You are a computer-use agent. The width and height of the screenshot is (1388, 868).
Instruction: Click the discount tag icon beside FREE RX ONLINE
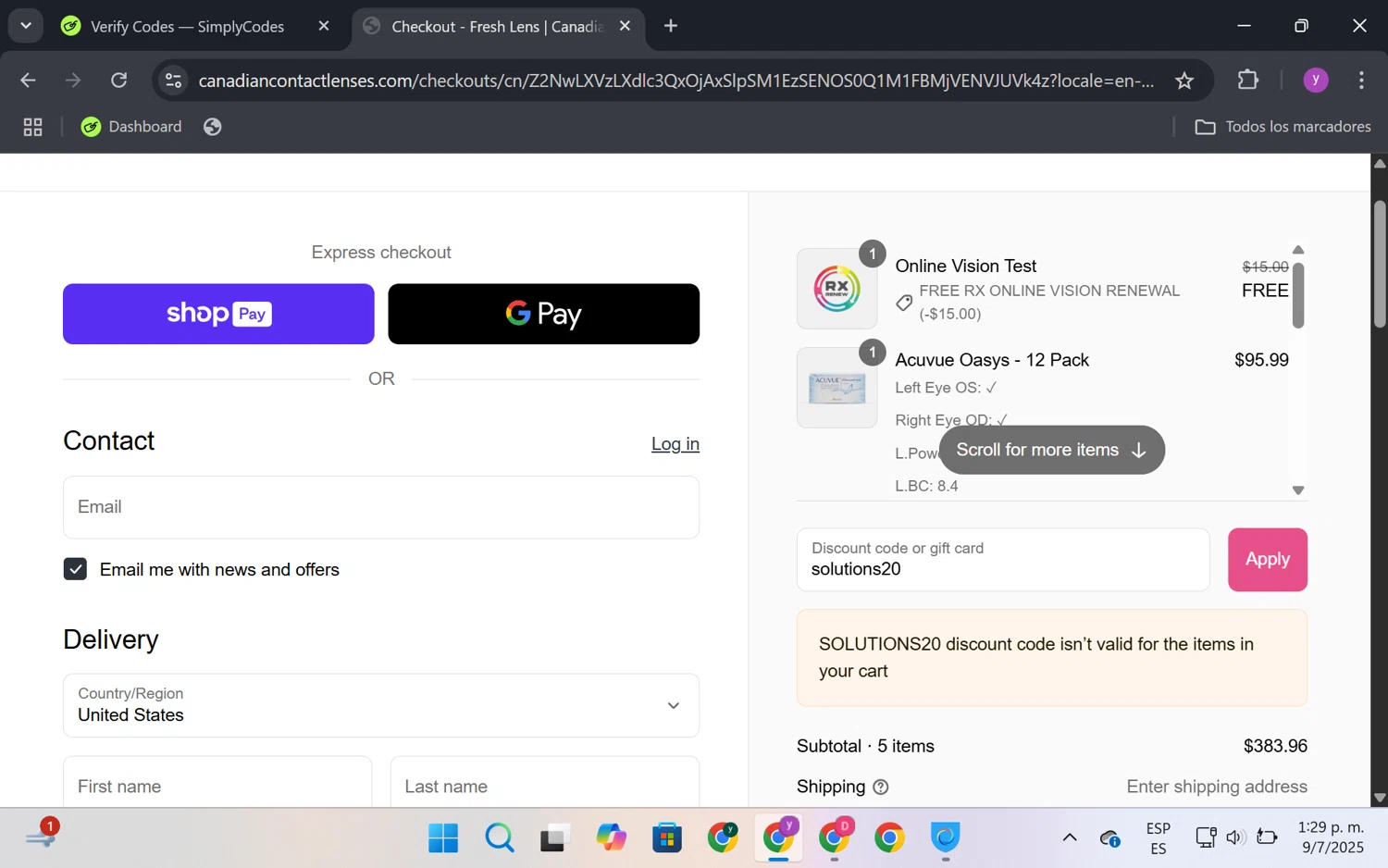pyautogui.click(x=904, y=303)
